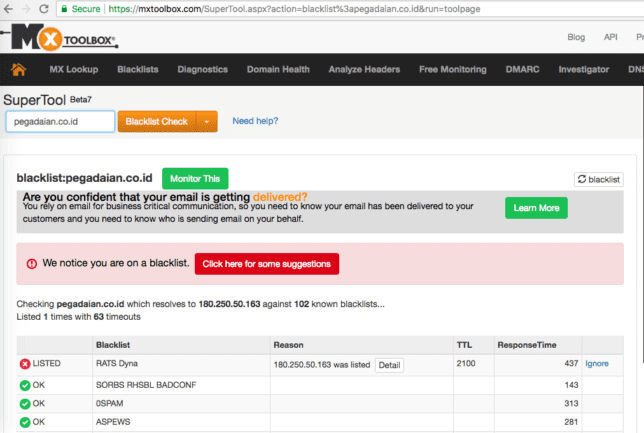Expand the Blacklist Check dropdown arrow
The height and width of the screenshot is (433, 644).
click(207, 121)
